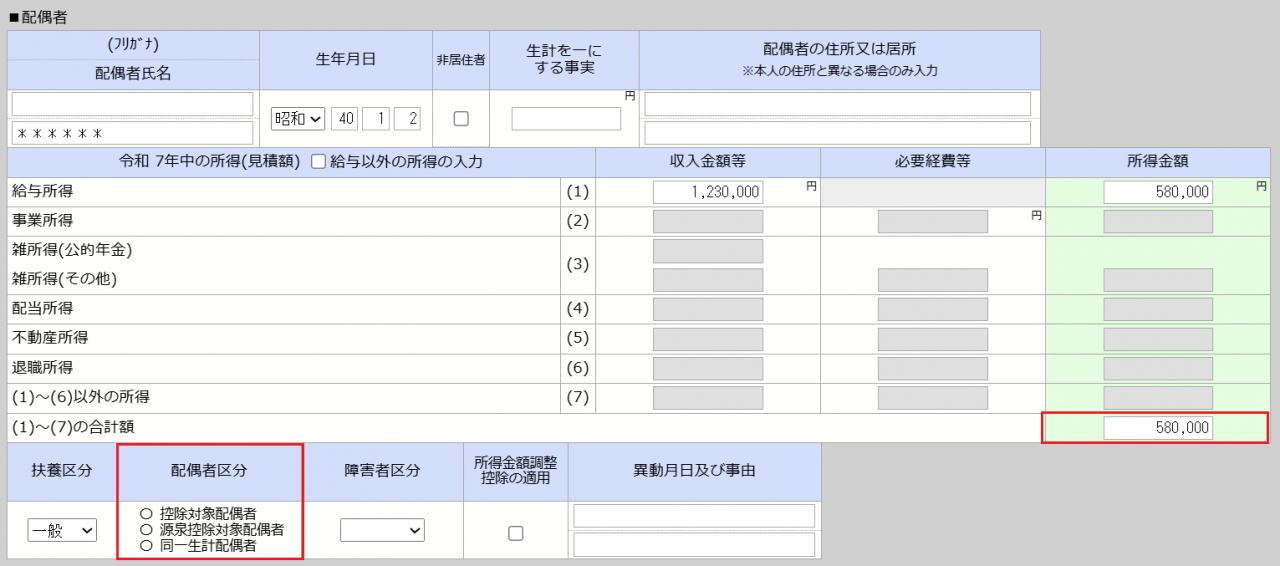Viewport: 1280px width, 566px height.
Task: Select 同一生計配偶者 radio option
Action: (x=146, y=546)
